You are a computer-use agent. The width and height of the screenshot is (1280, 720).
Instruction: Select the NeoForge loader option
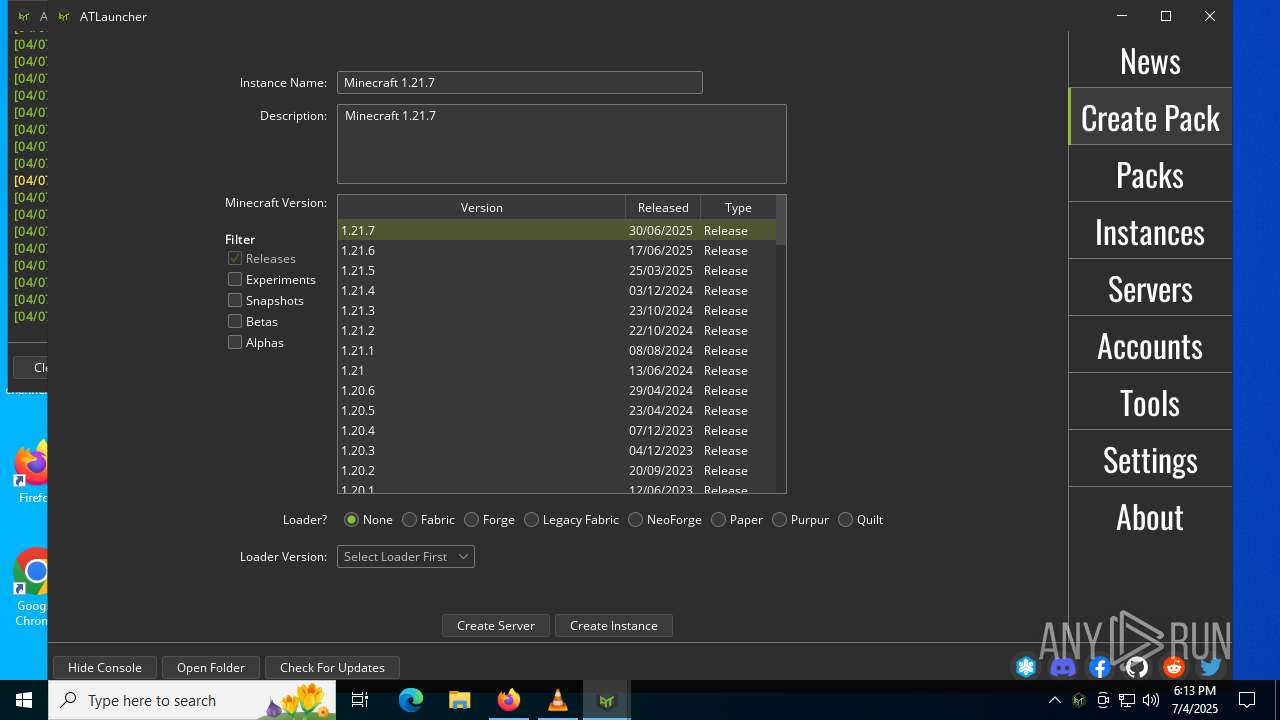(635, 519)
